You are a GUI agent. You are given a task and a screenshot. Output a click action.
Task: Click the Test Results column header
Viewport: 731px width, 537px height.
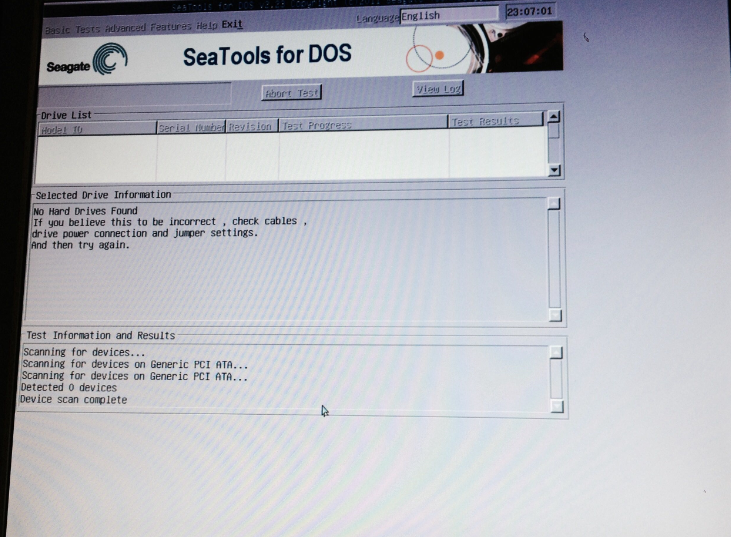pos(496,121)
